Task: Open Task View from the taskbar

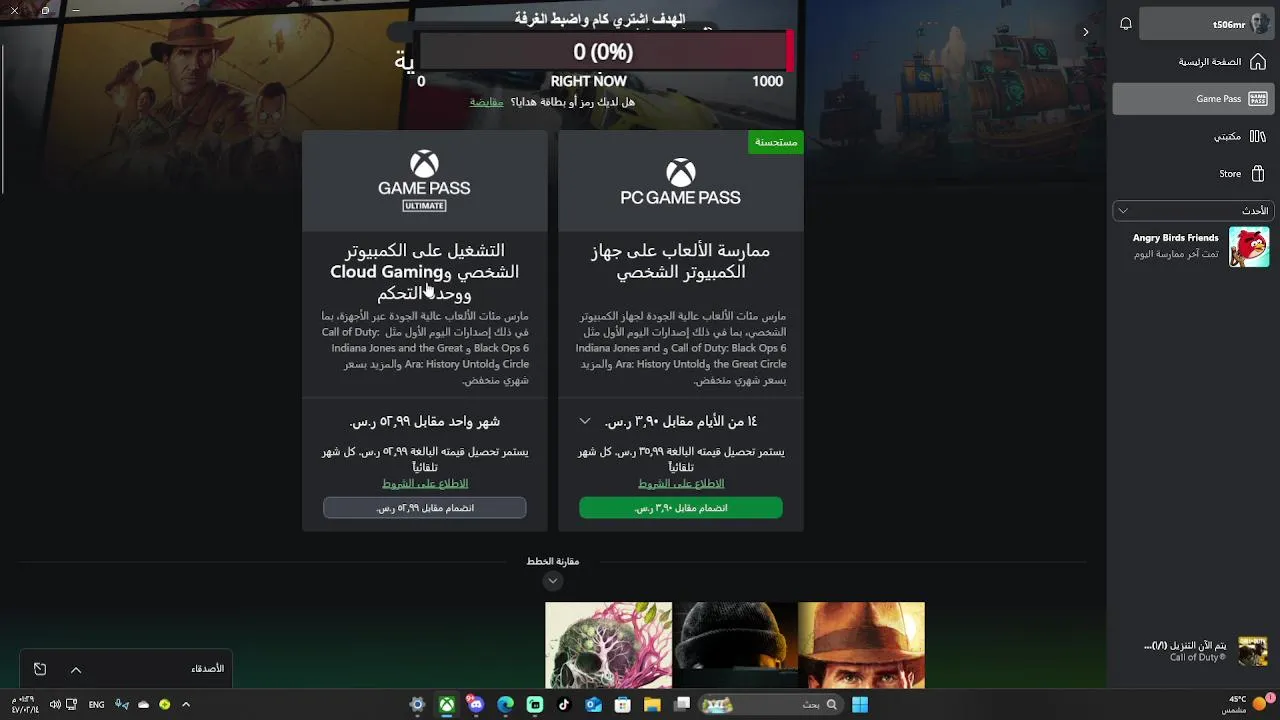Action: [682, 704]
